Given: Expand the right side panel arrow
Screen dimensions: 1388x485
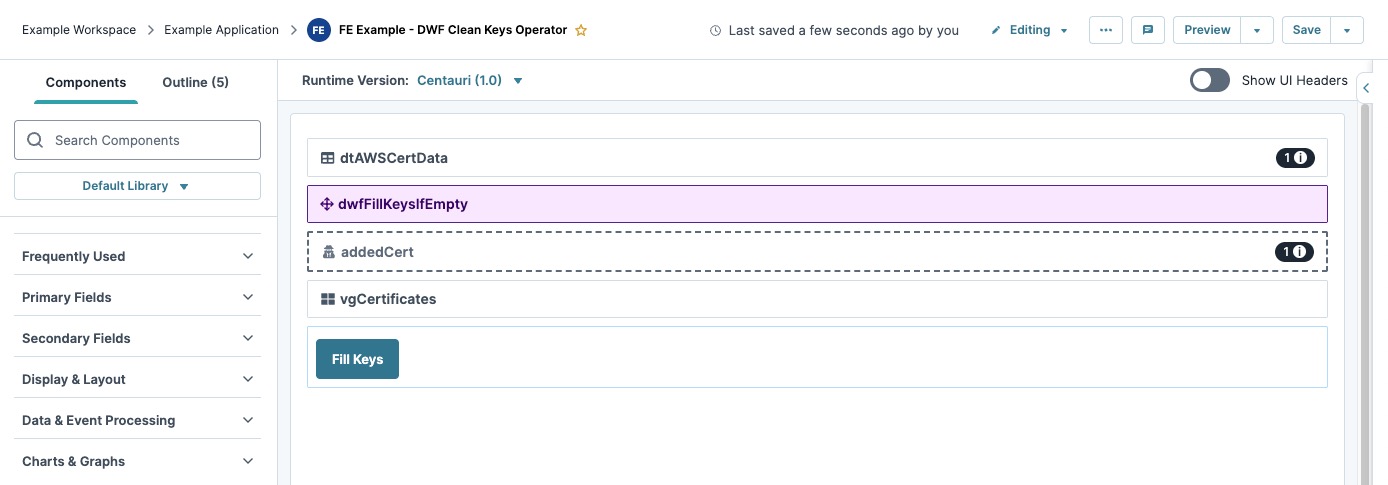Looking at the screenshot, I should point(1367,88).
